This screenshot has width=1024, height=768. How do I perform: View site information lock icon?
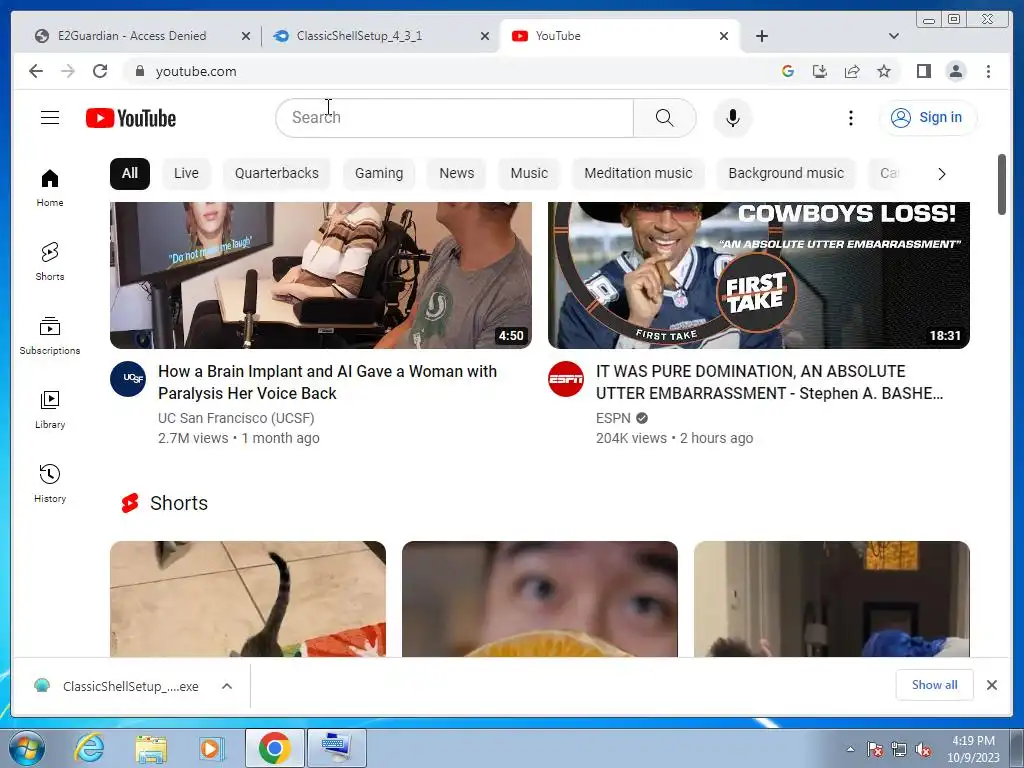point(139,71)
